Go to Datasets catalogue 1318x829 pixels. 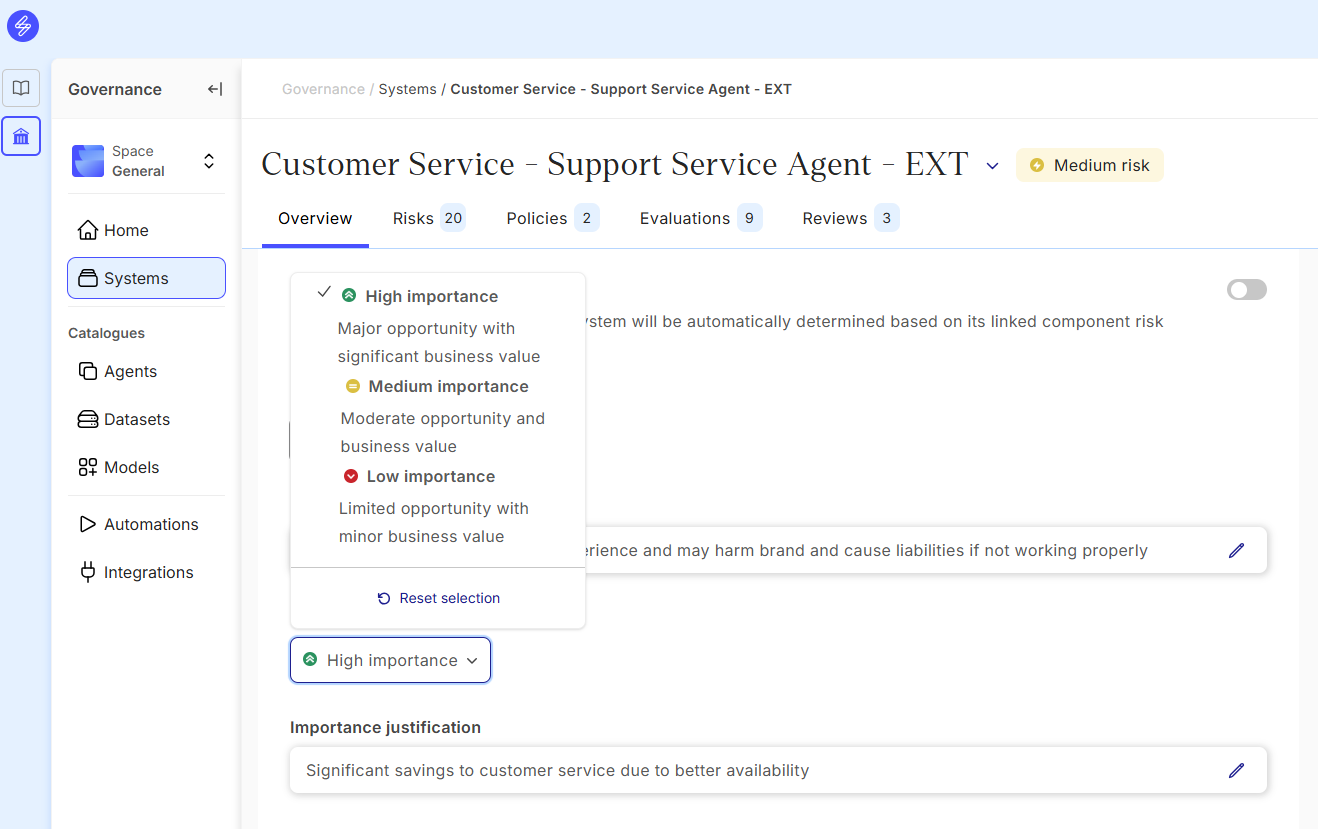coord(136,419)
